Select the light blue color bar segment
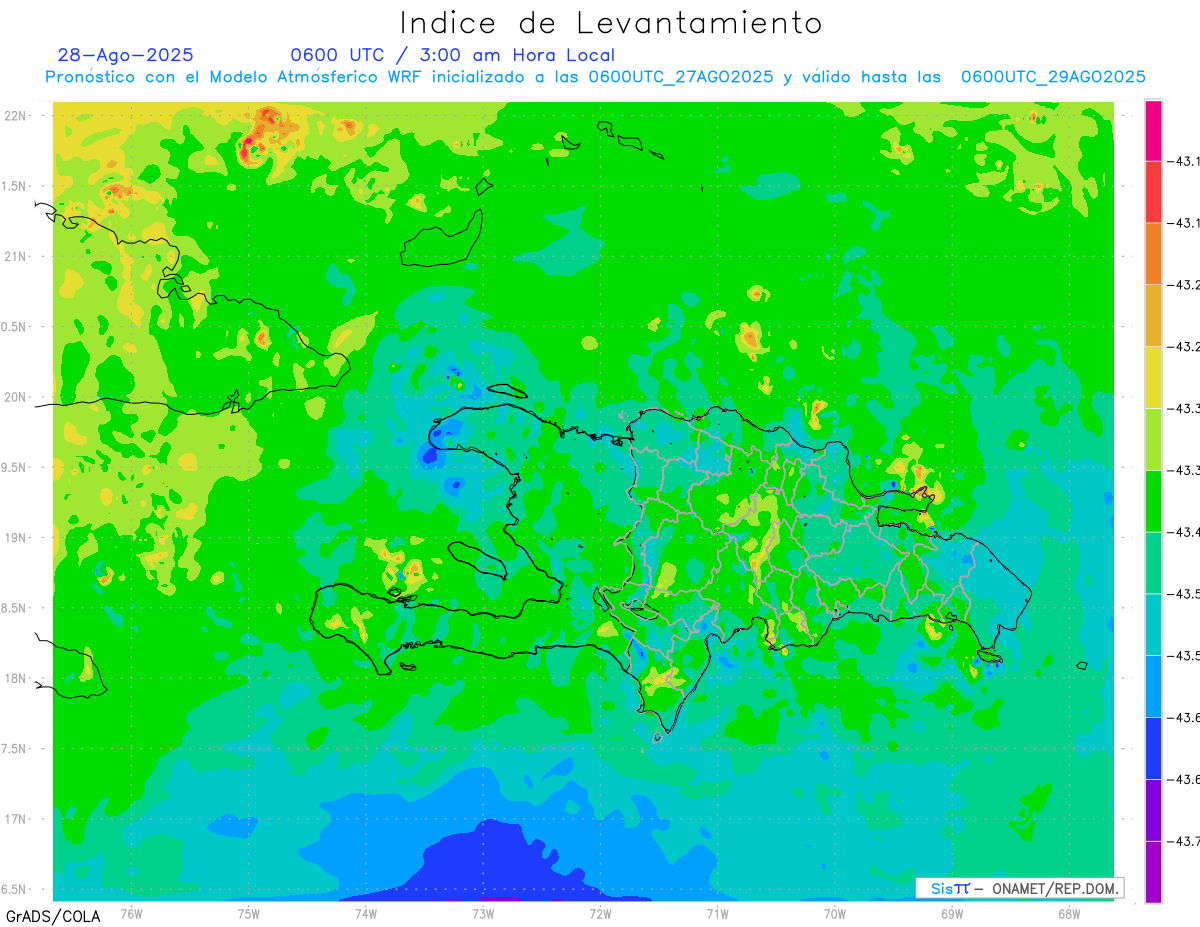The height and width of the screenshot is (927, 1200). coord(1153,687)
